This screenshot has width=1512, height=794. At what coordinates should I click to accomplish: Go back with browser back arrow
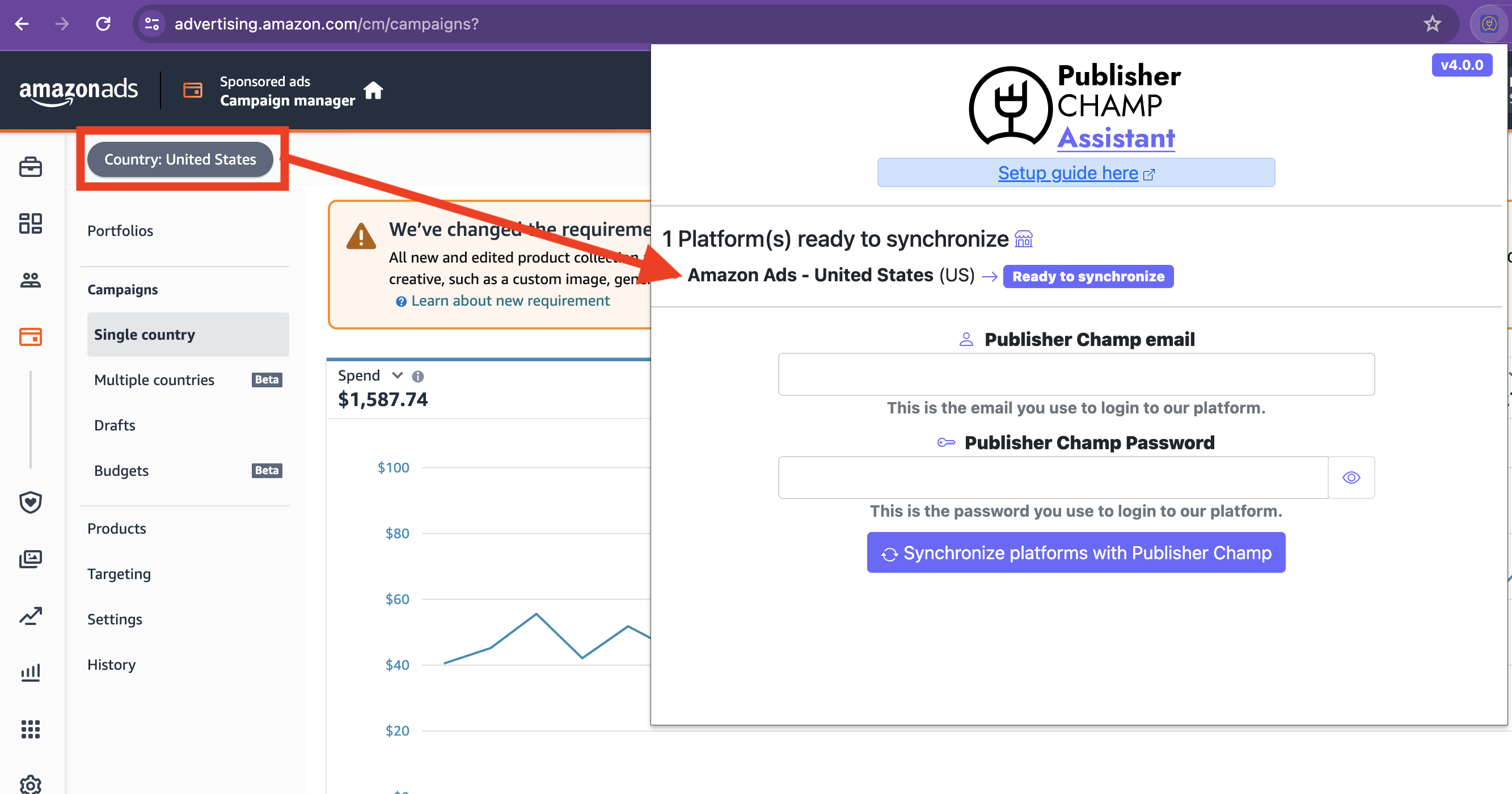pyautogui.click(x=22, y=24)
